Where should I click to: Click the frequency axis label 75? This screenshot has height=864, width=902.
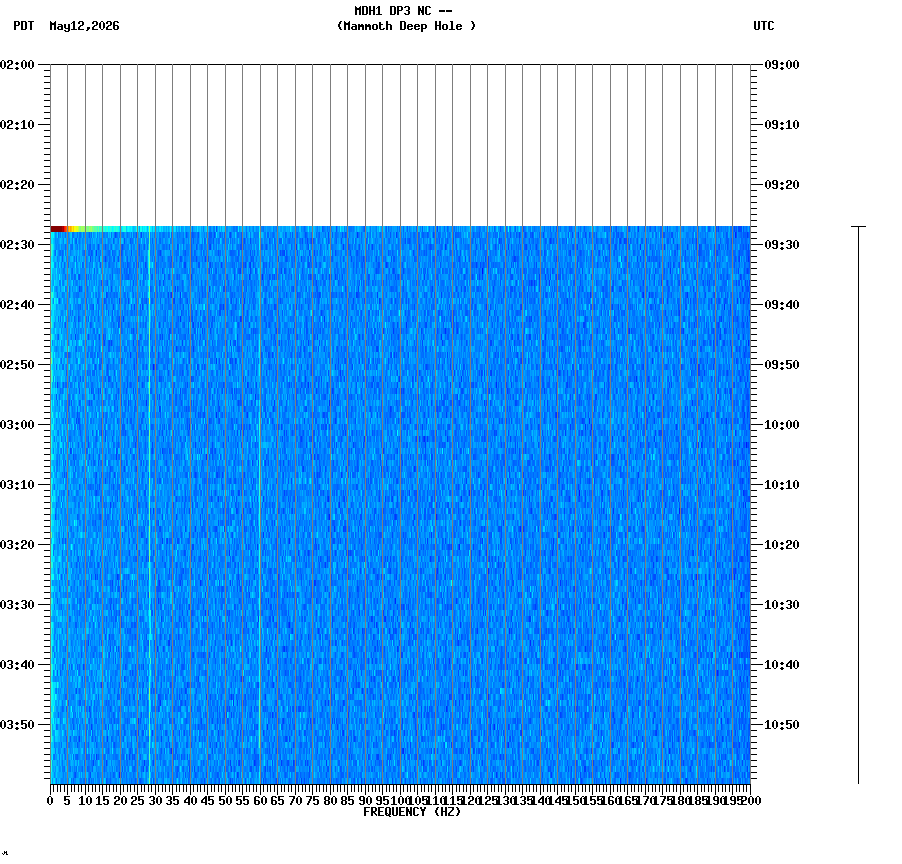click(312, 801)
